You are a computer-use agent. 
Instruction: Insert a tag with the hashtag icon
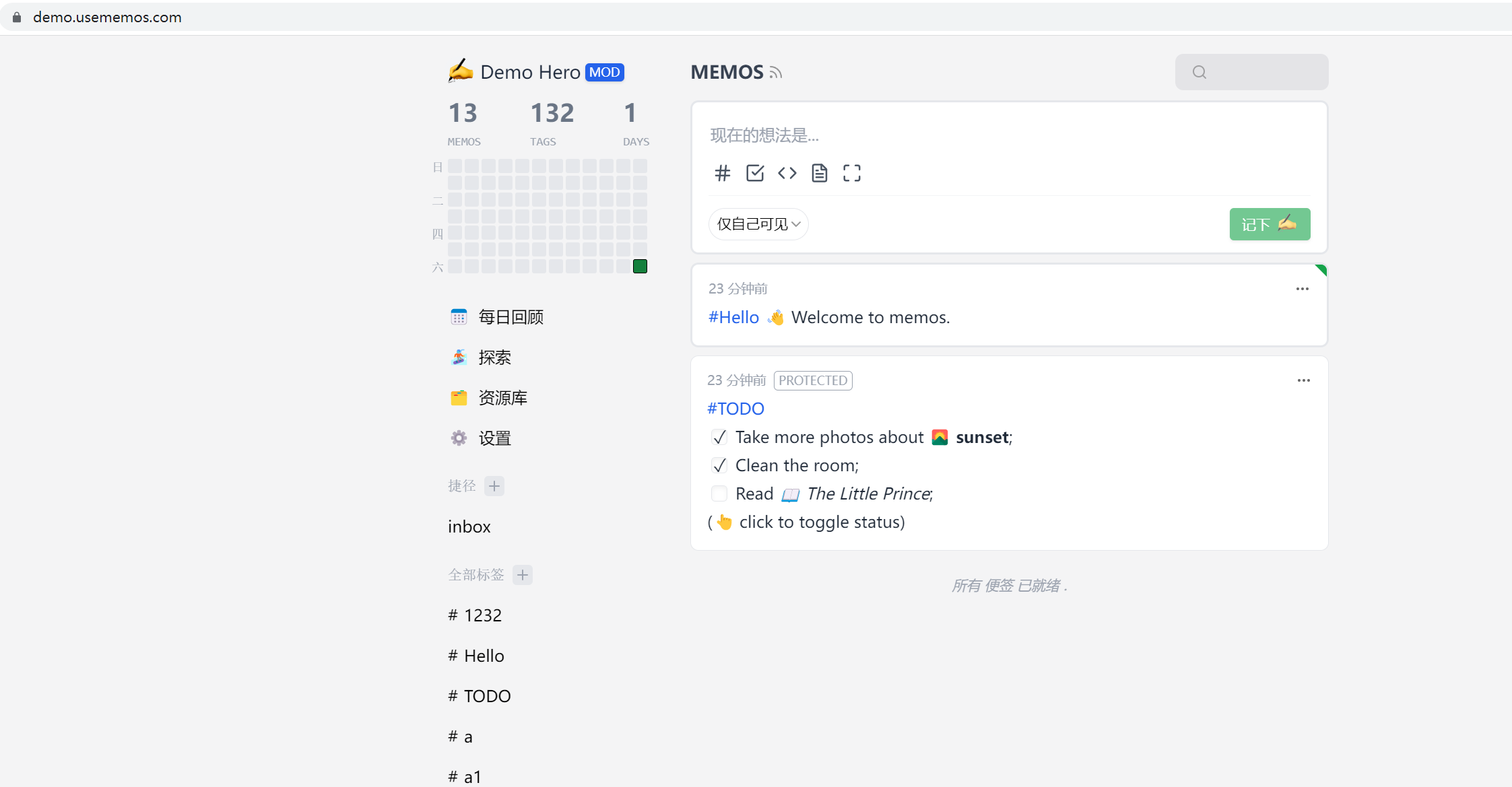[722, 173]
